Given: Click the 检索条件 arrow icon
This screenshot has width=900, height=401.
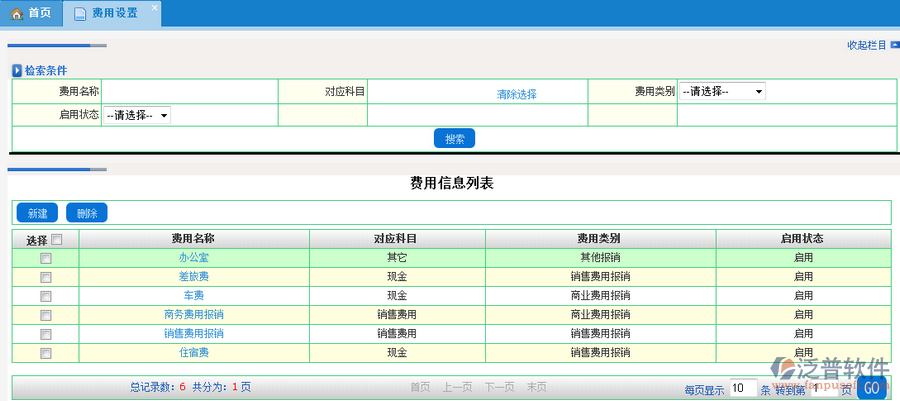Looking at the screenshot, I should pyautogui.click(x=17, y=71).
